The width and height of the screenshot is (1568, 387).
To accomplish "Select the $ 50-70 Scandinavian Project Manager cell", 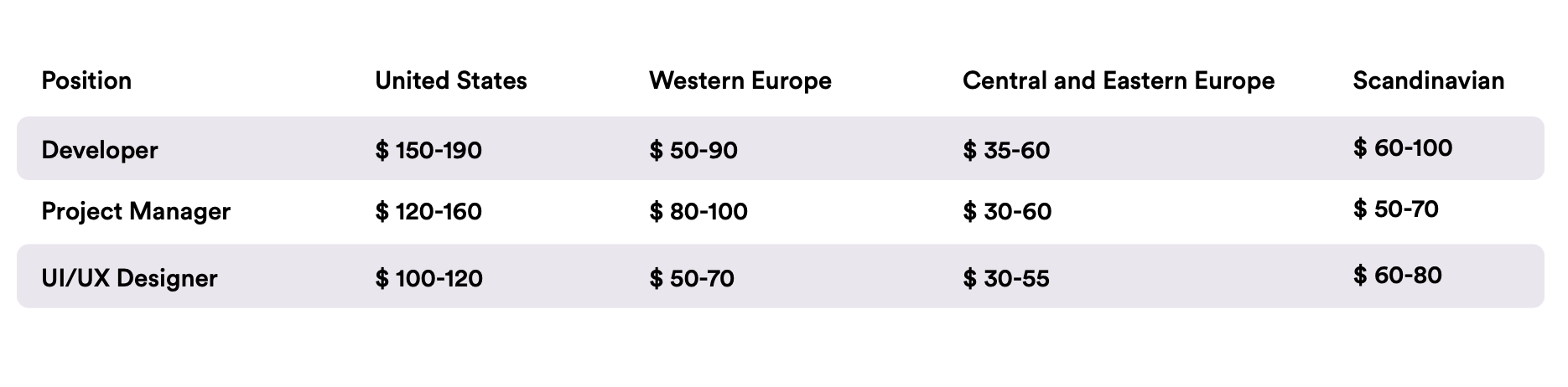I will click(1396, 209).
